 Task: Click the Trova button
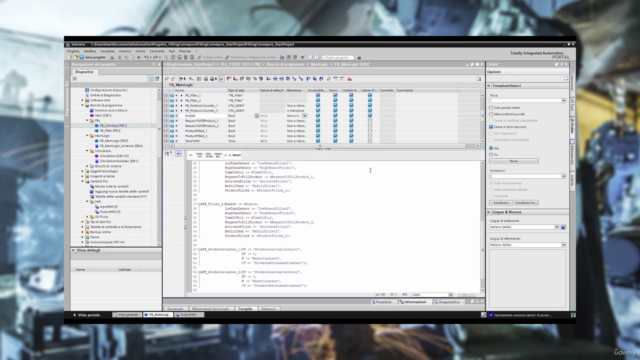point(513,161)
